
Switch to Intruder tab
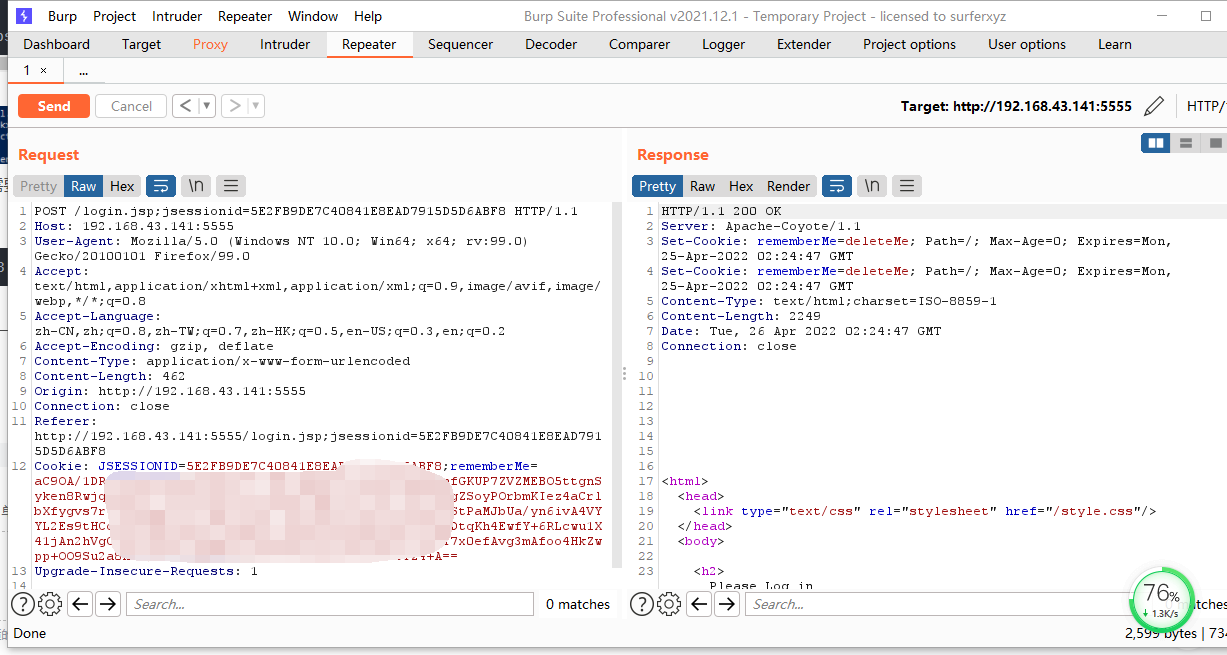(285, 44)
